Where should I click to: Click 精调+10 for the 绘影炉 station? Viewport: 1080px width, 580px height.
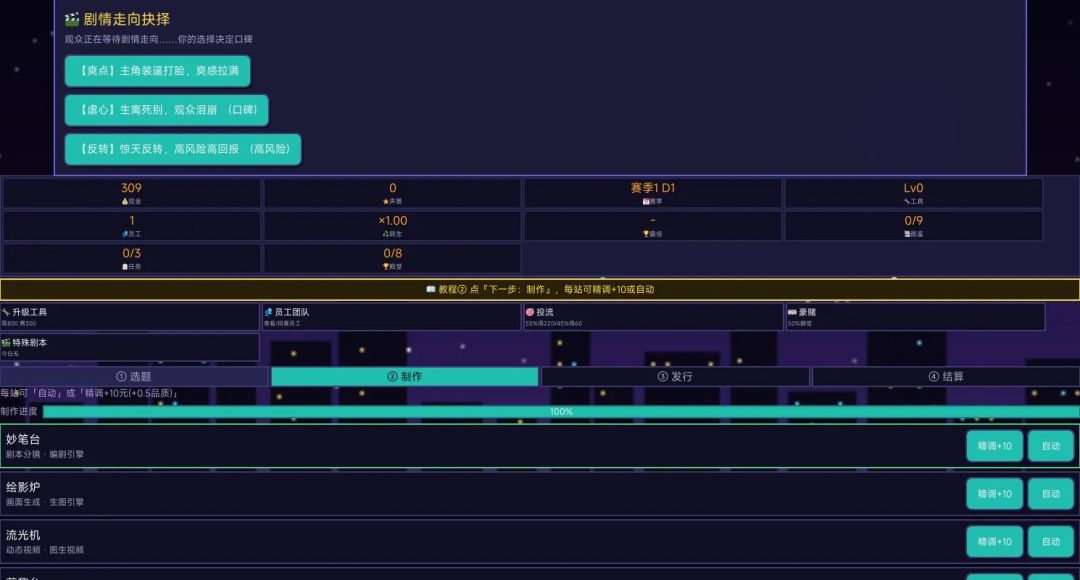tap(995, 494)
